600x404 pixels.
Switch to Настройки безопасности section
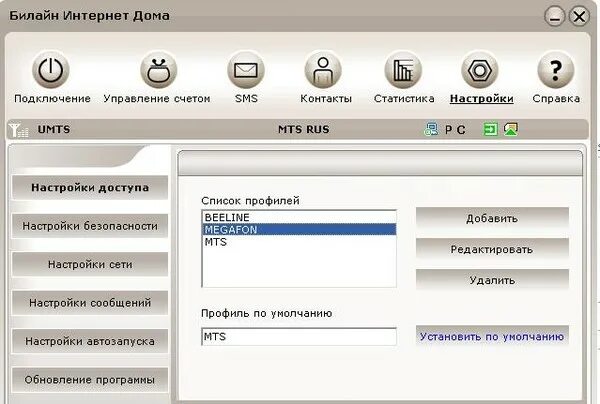90,226
